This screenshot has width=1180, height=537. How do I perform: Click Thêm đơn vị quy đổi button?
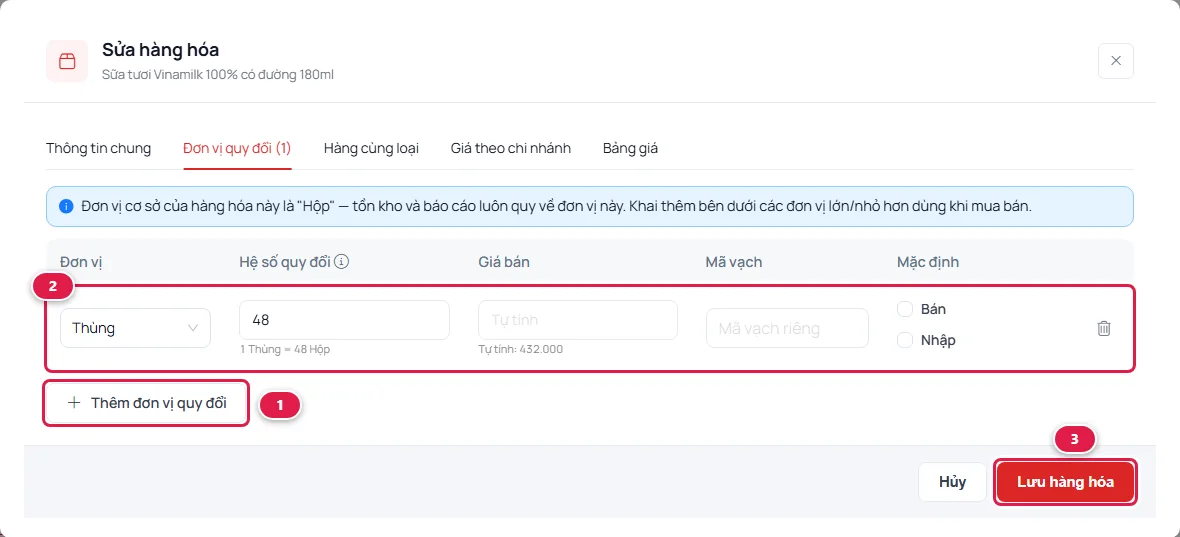(146, 402)
